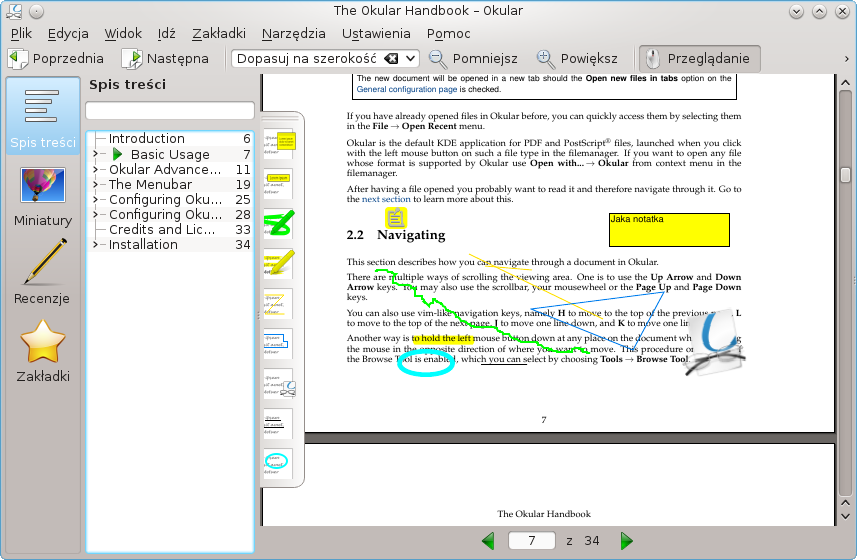The width and height of the screenshot is (857, 560).
Task: Select the Okular stamp annotation tool
Action: pos(278,382)
